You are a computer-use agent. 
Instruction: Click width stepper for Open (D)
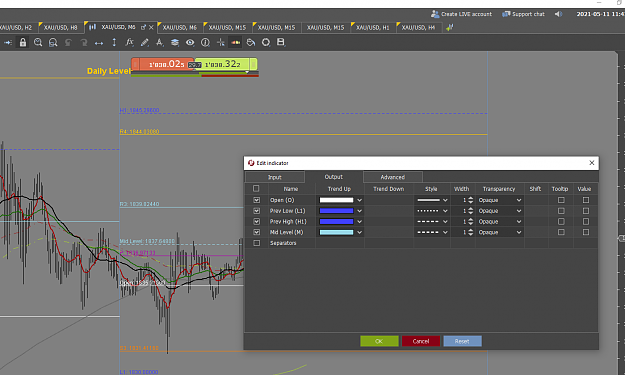[x=471, y=200]
